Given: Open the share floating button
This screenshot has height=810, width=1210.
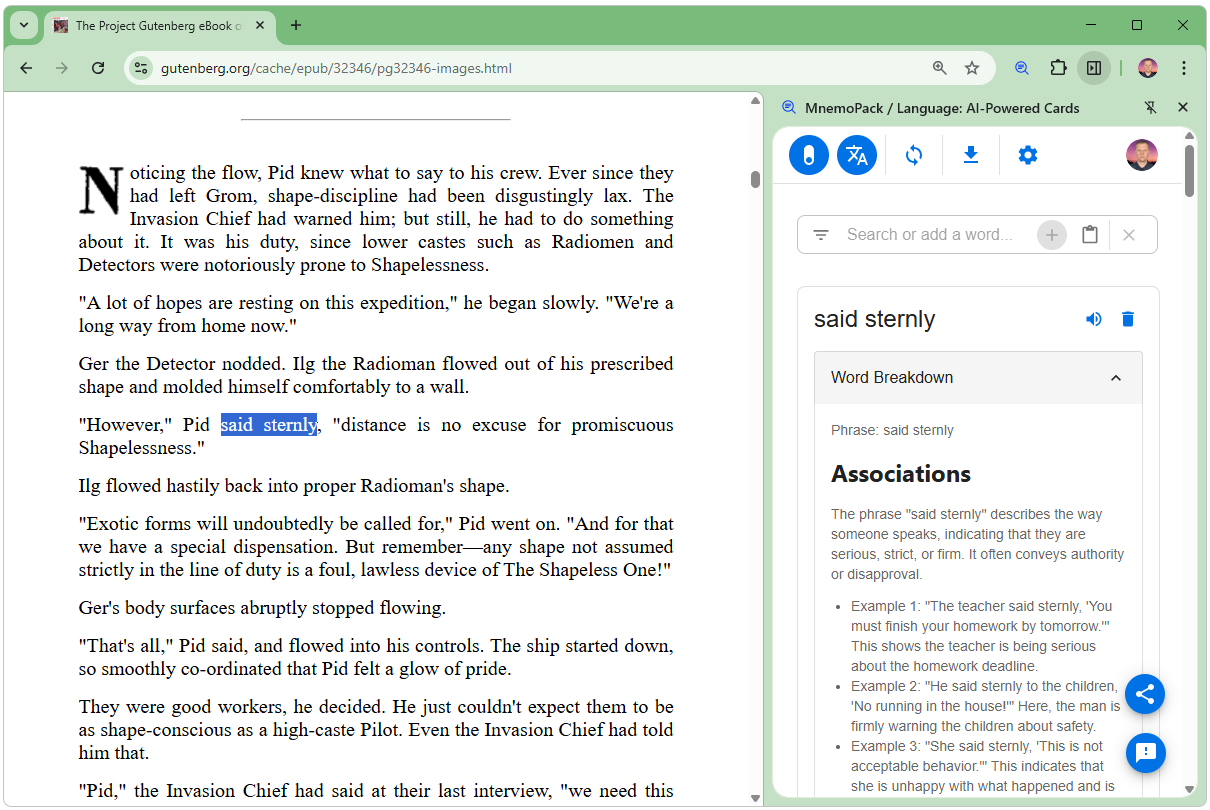Looking at the screenshot, I should click(x=1145, y=694).
